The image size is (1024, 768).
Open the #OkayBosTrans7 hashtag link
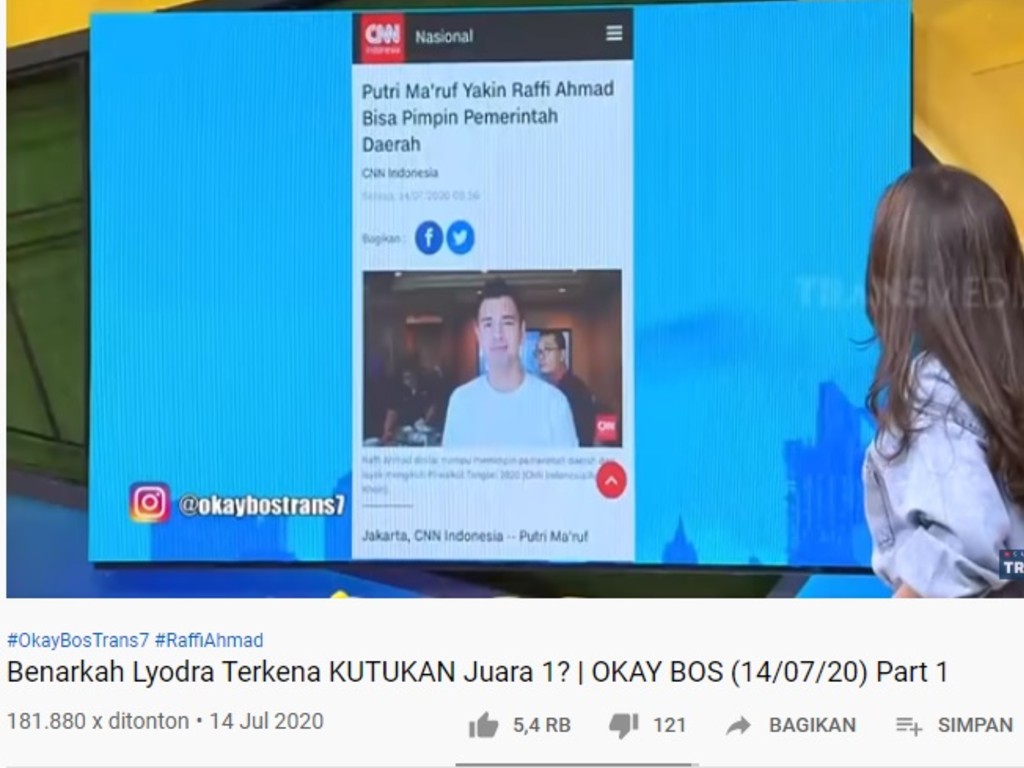coord(78,640)
